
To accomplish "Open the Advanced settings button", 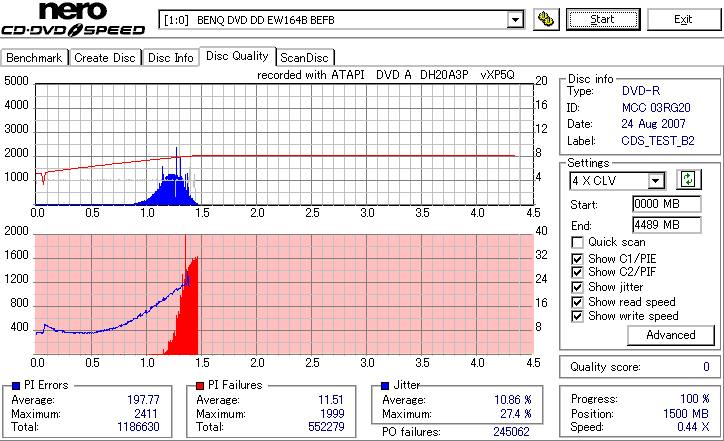I will click(x=670, y=335).
